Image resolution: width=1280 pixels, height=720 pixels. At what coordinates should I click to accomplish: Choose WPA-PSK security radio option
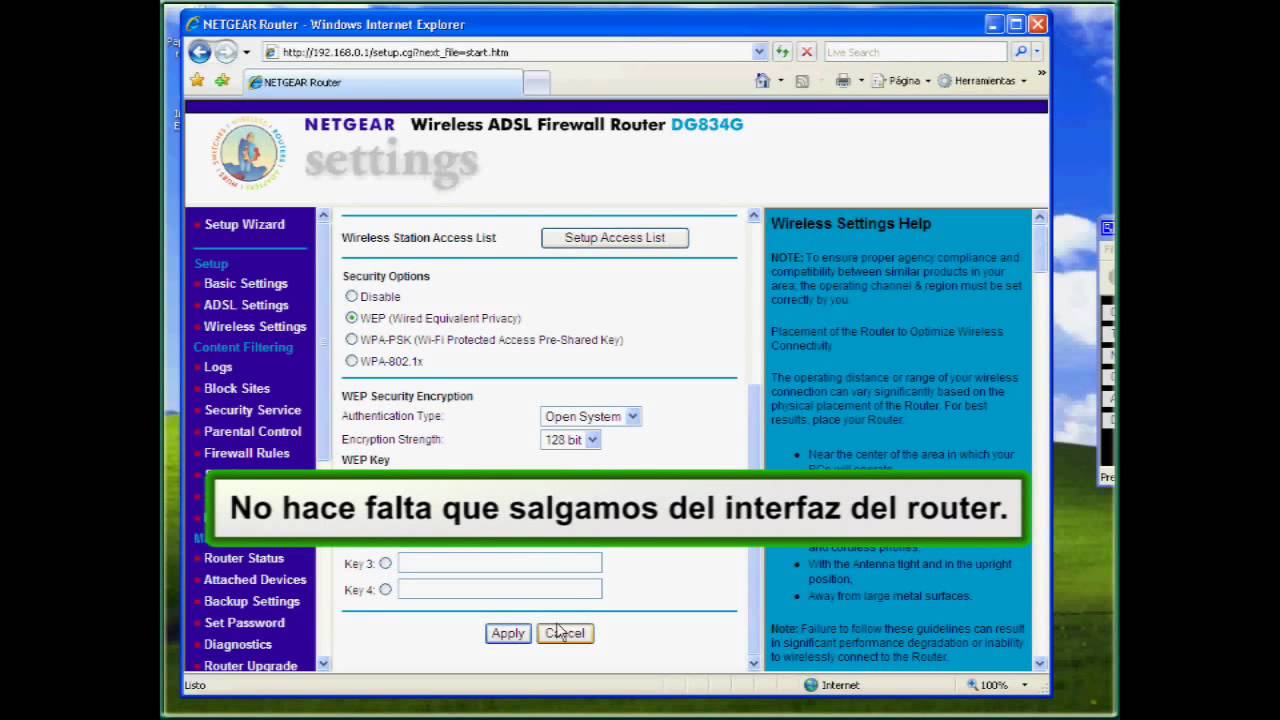coord(351,340)
